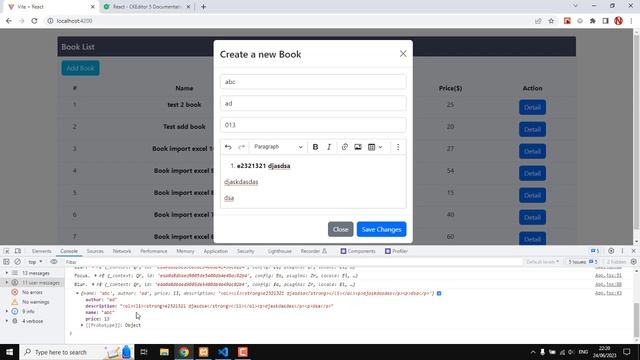
Task: Click Detail button for Test add book
Action: point(532,129)
